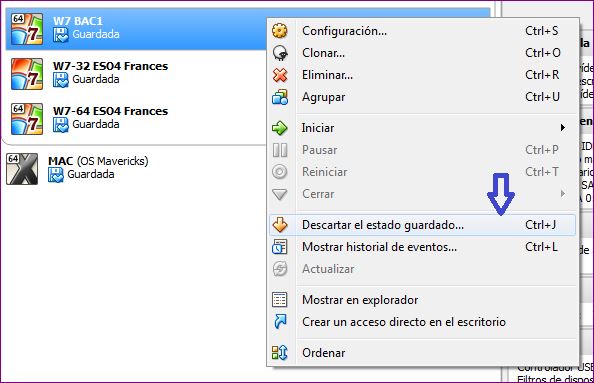Click the event history log icon
Viewport: 594px width, 383px height.
(280, 247)
